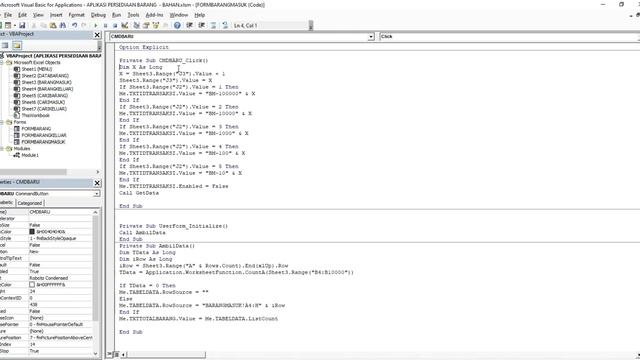Click the white ForeColor swatch in Properties
Viewport: 640px width, 360px height.
tap(32, 284)
